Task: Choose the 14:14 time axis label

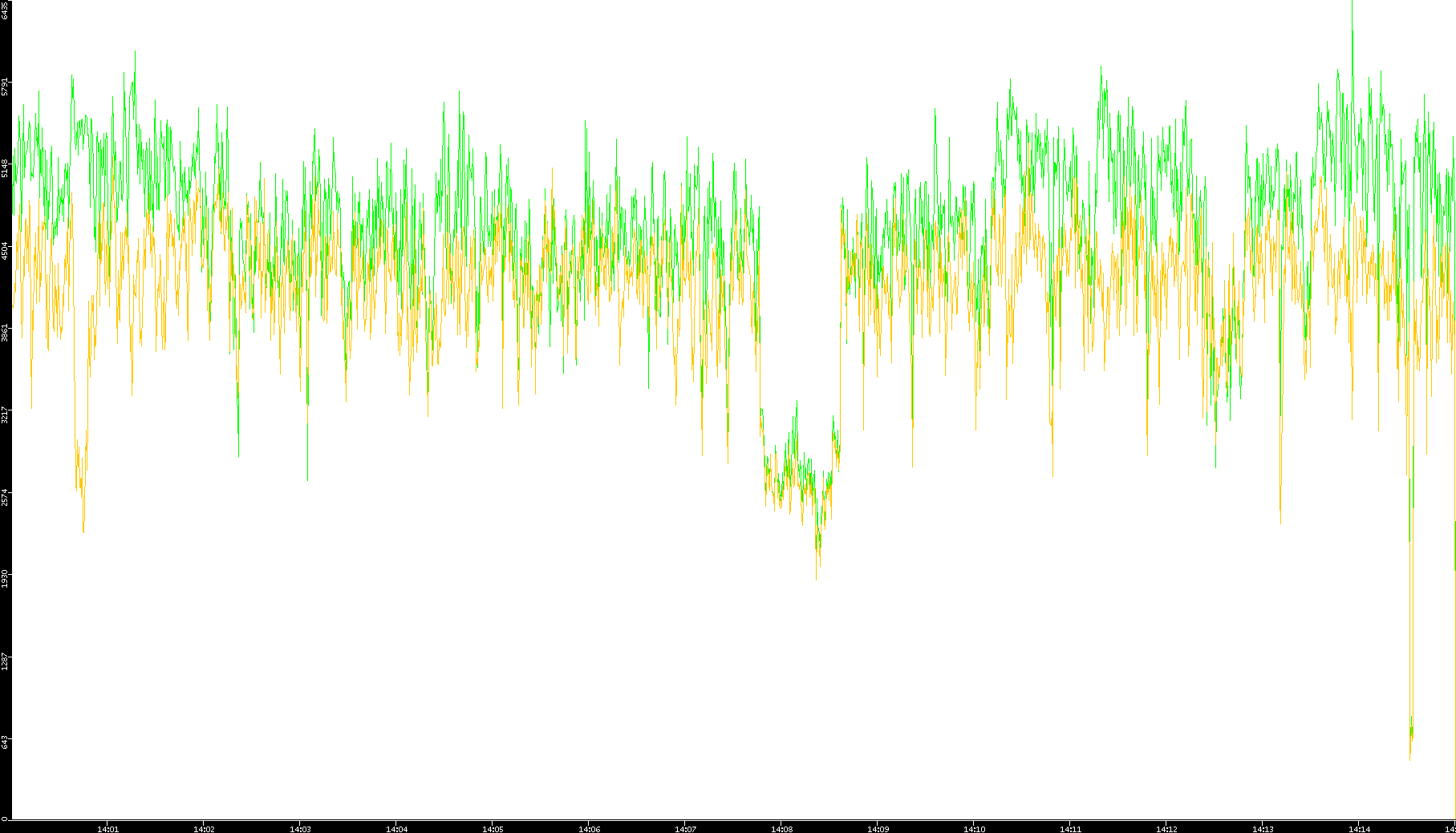Action: [x=1359, y=828]
